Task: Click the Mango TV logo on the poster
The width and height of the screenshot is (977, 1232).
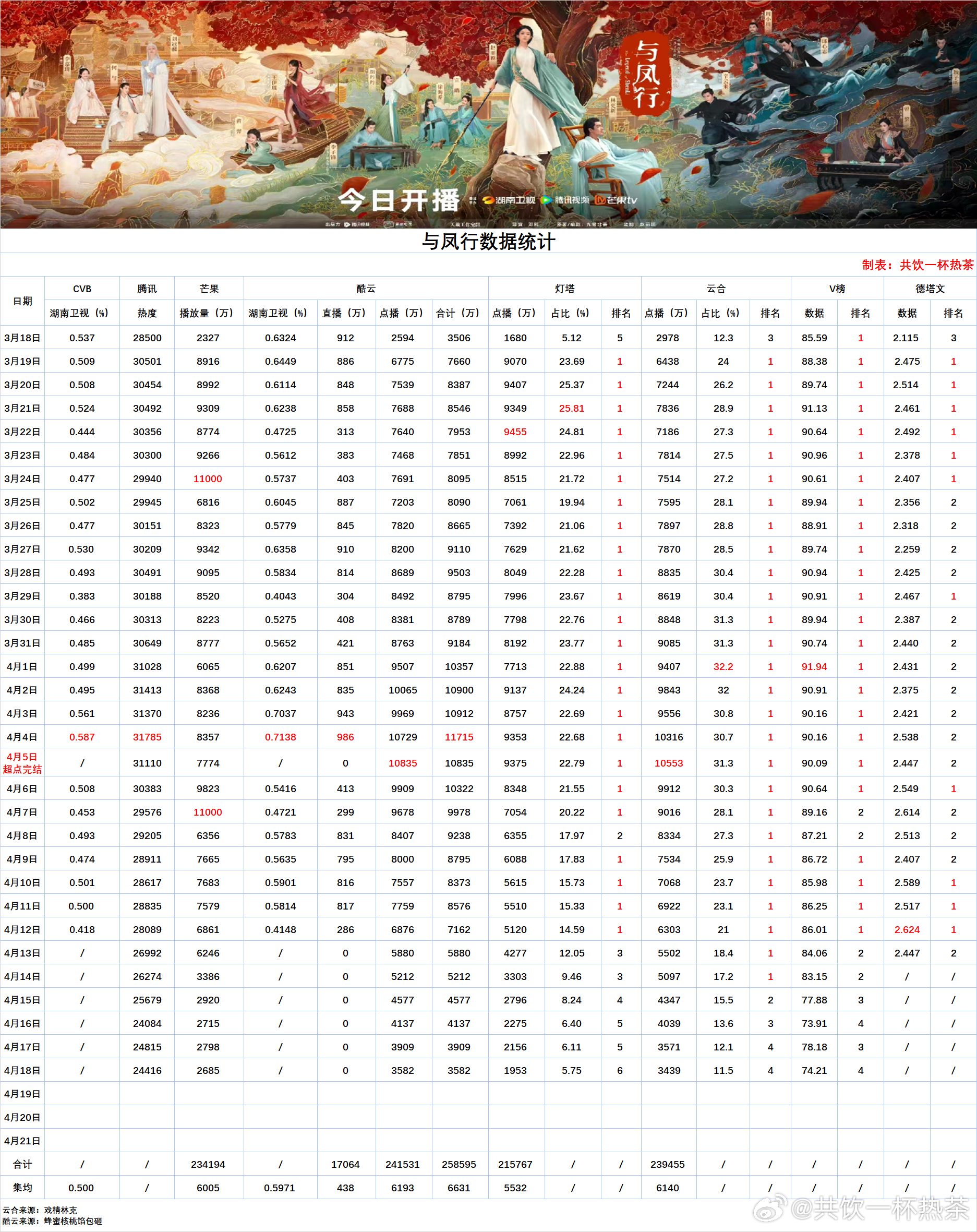Action: tap(616, 200)
